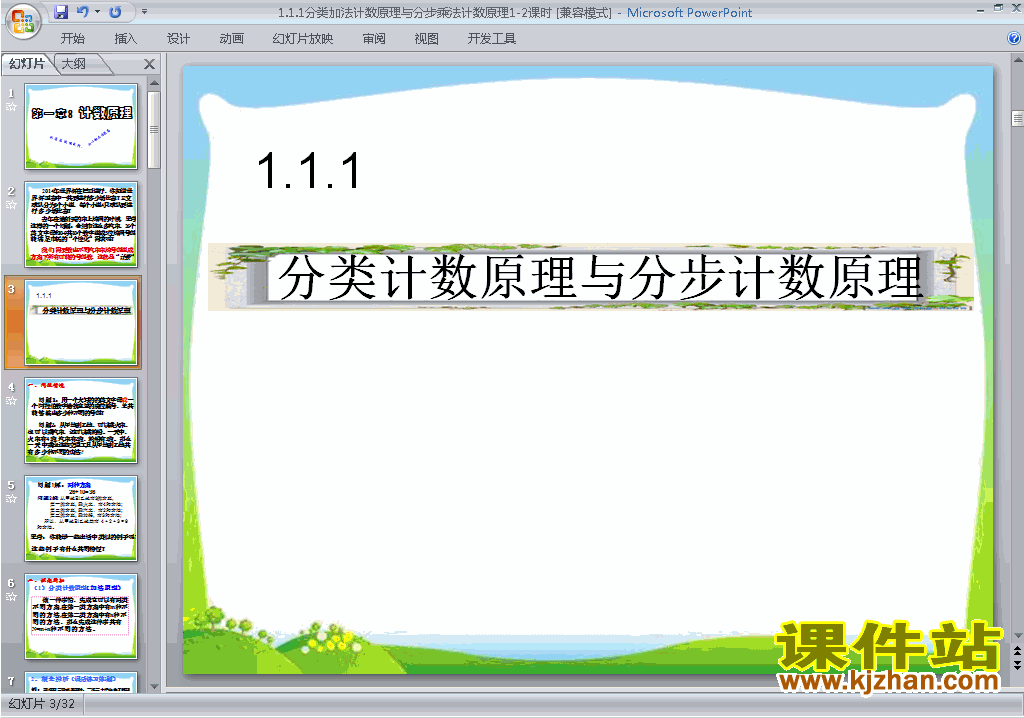
Task: Click the animation star icon for slide 1
Action: pos(11,106)
